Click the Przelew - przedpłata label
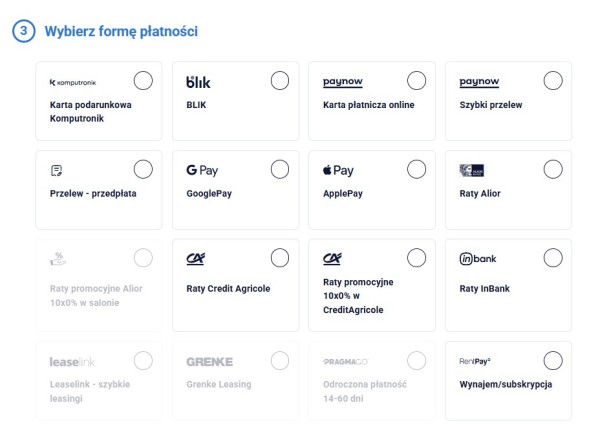This screenshot has height=436, width=600. coord(92,194)
